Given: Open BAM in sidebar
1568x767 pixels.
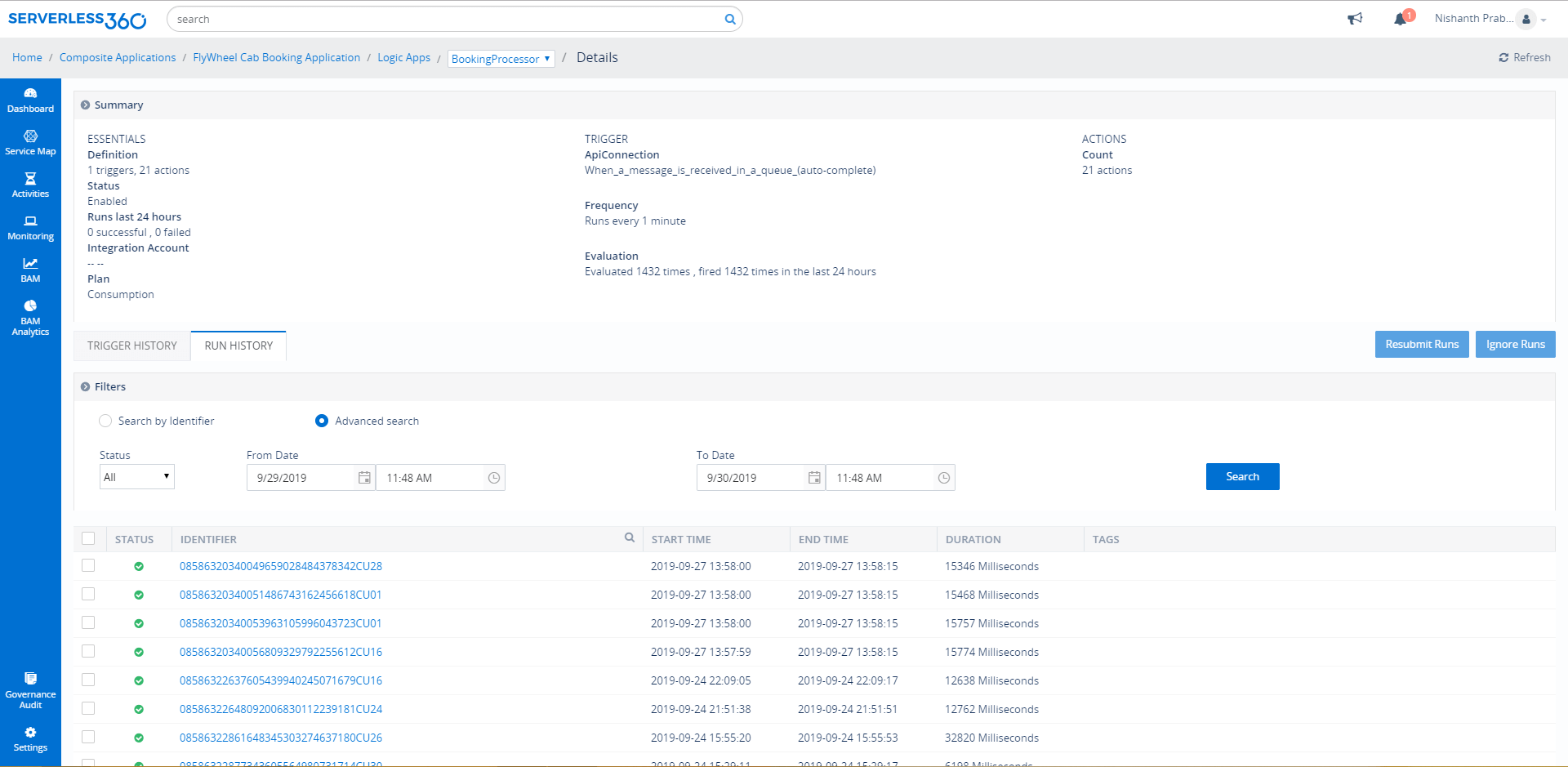Looking at the screenshot, I should 30,270.
